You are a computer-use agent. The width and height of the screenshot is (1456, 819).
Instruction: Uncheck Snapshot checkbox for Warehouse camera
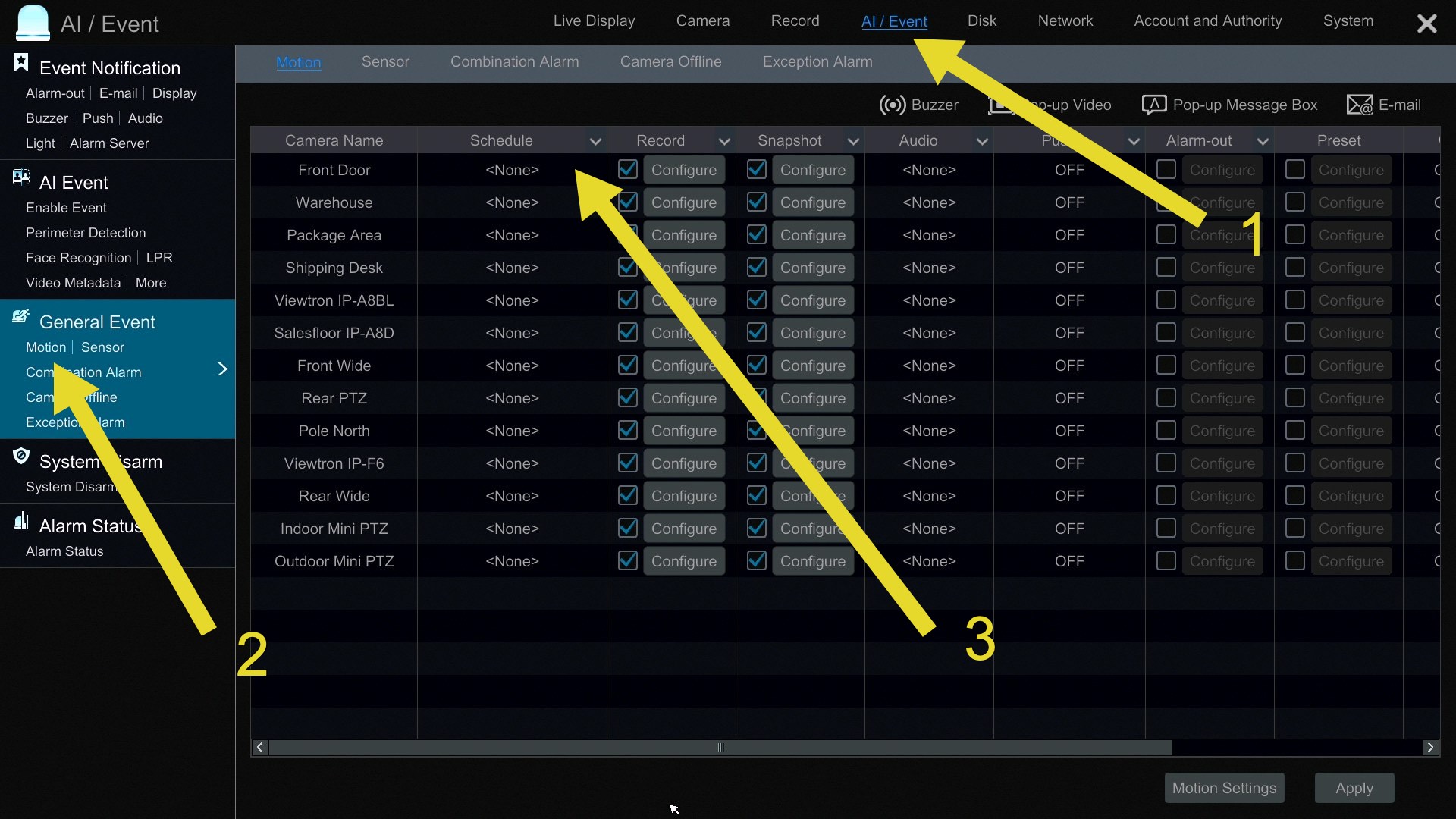coord(756,202)
